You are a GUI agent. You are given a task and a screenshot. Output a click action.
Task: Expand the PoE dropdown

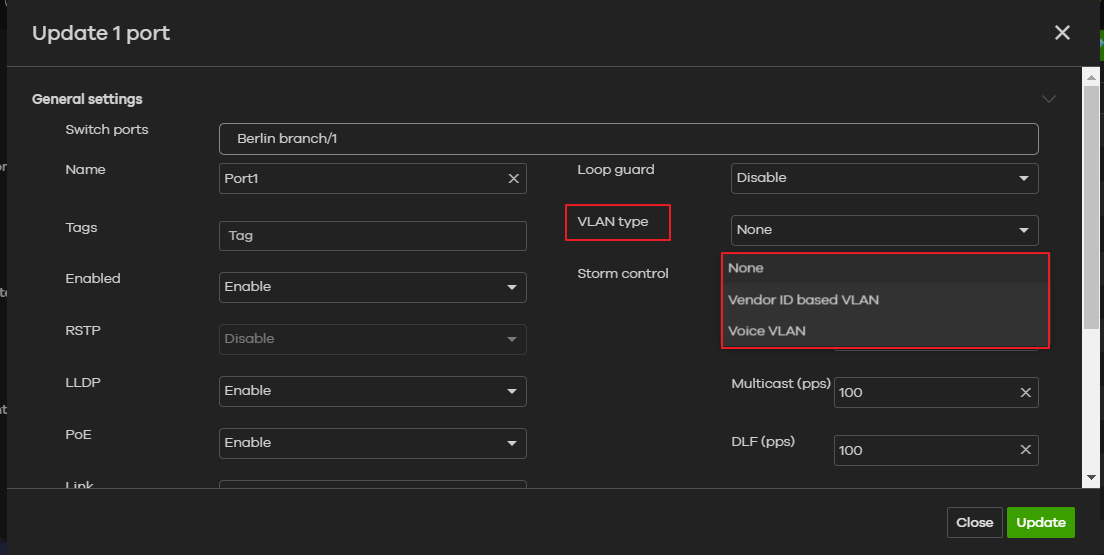[x=372, y=443]
